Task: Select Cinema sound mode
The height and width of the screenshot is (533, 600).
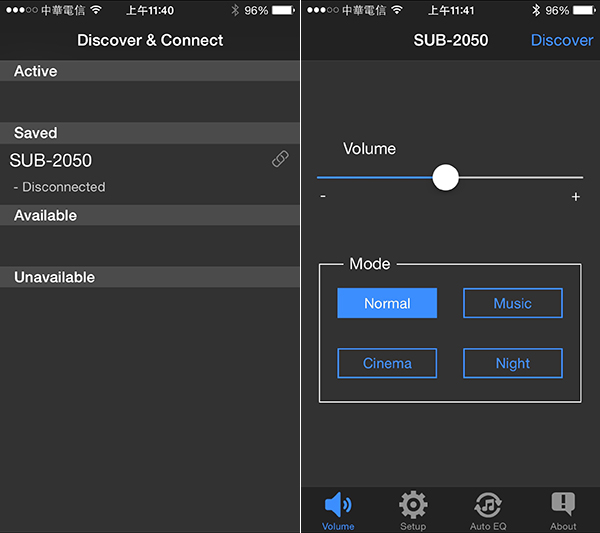Action: tap(387, 363)
